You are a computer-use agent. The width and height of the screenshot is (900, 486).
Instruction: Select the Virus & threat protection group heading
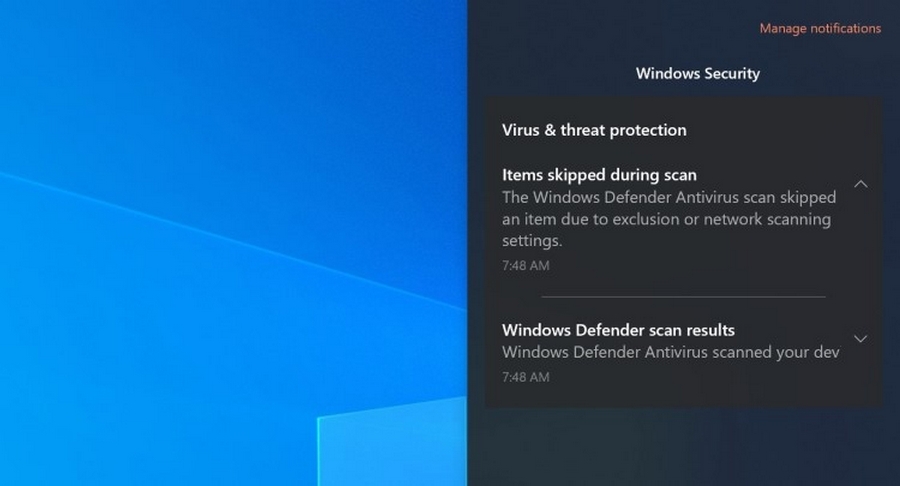[x=594, y=130]
